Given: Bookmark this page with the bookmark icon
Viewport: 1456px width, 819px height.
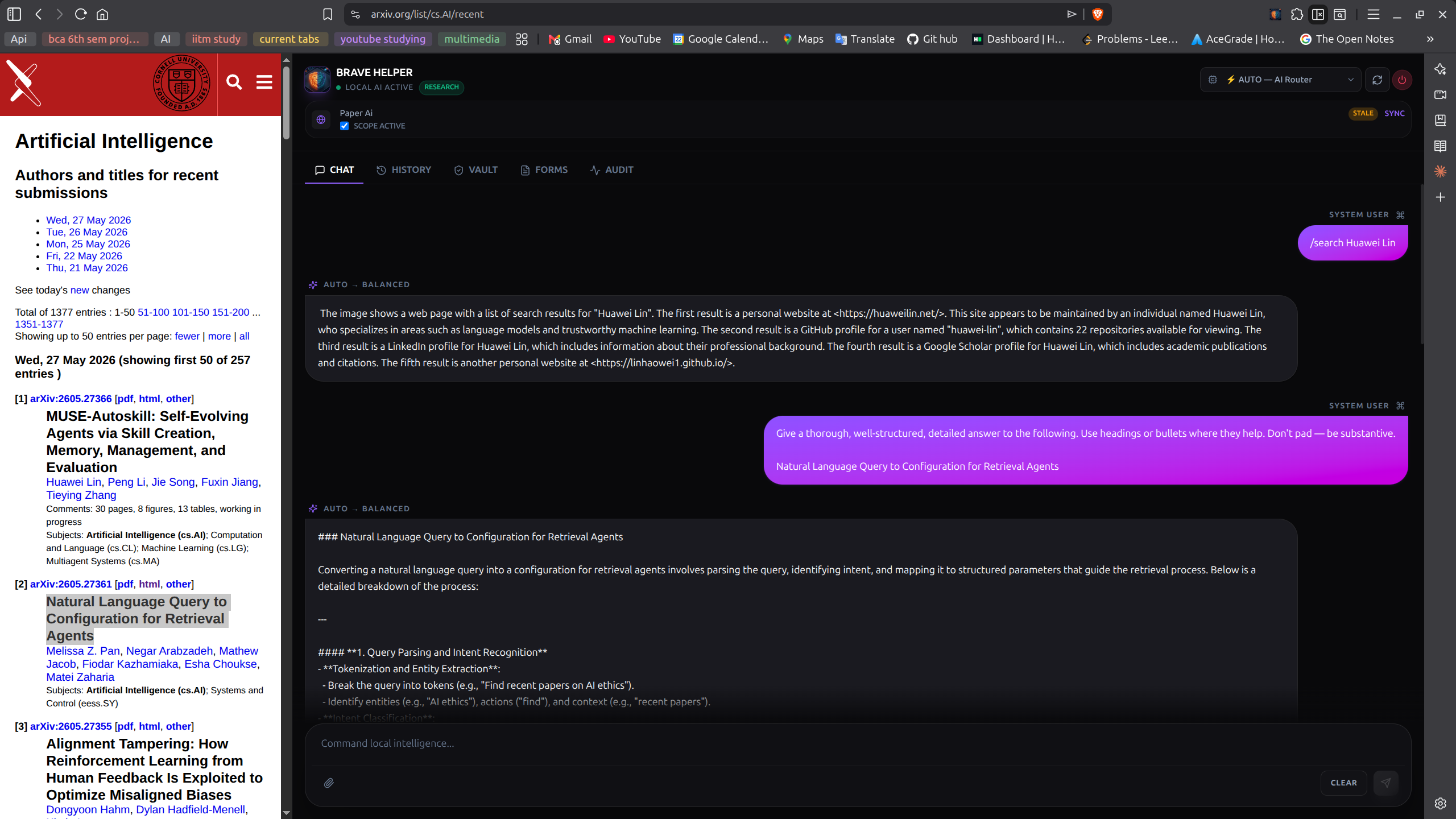Looking at the screenshot, I should (328, 14).
